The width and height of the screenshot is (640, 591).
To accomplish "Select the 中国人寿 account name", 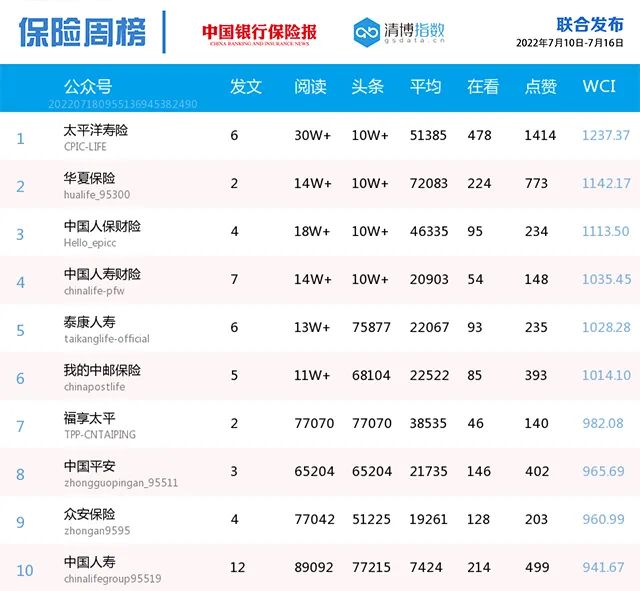I will pyautogui.click(x=89, y=562).
